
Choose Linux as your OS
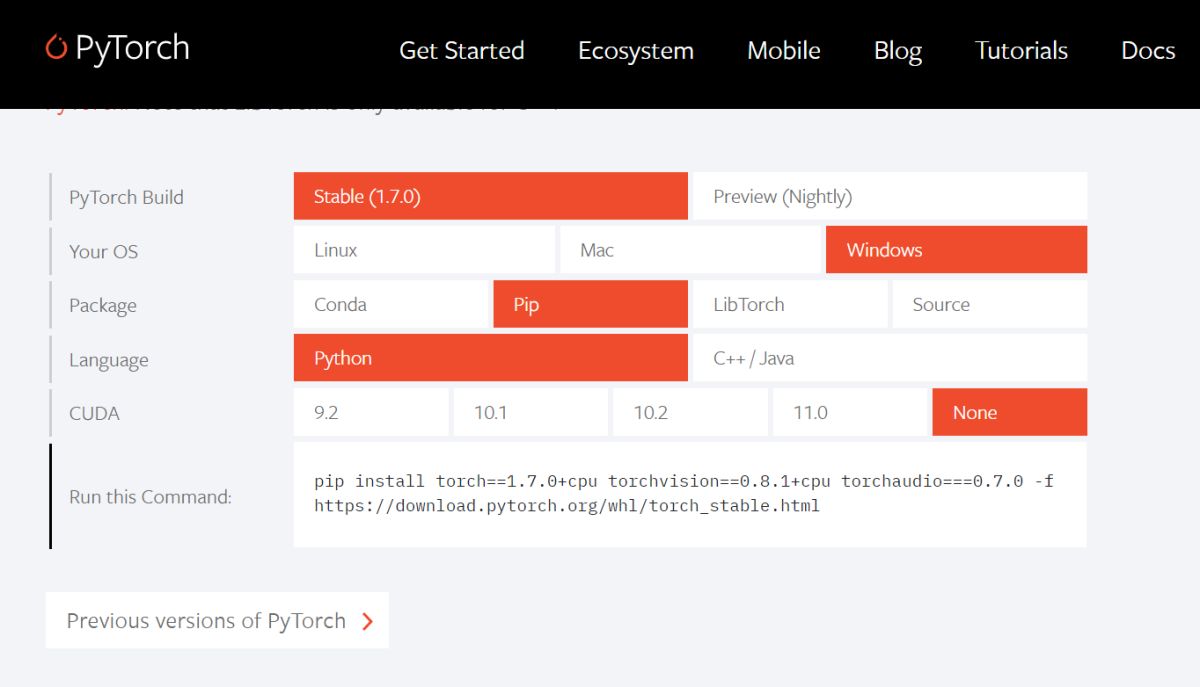[x=424, y=250]
